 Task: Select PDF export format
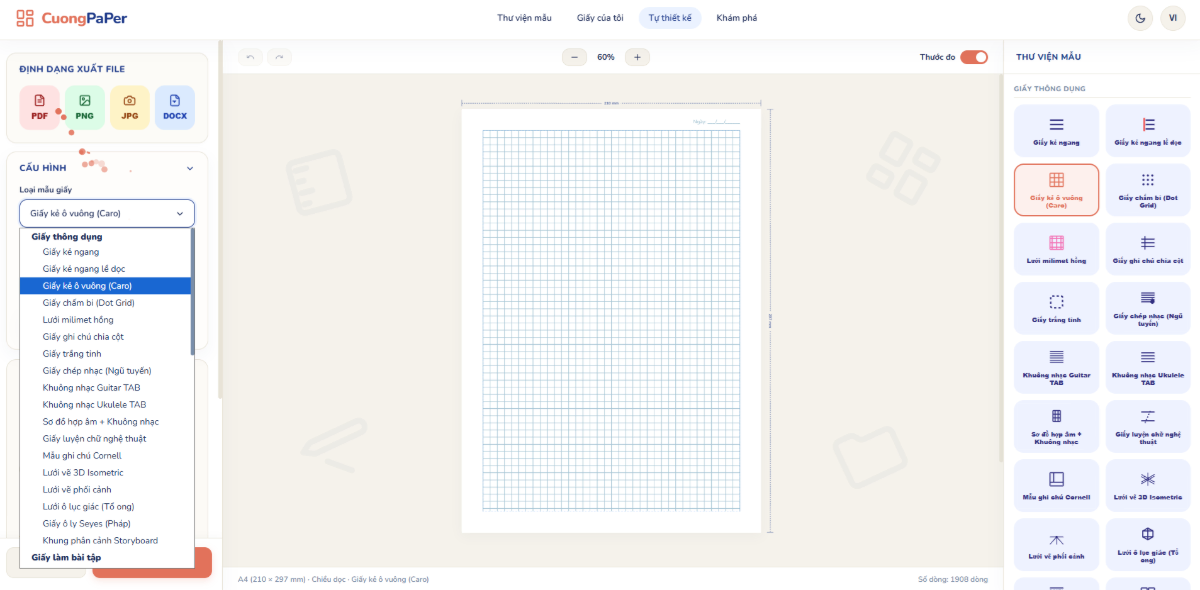39,107
